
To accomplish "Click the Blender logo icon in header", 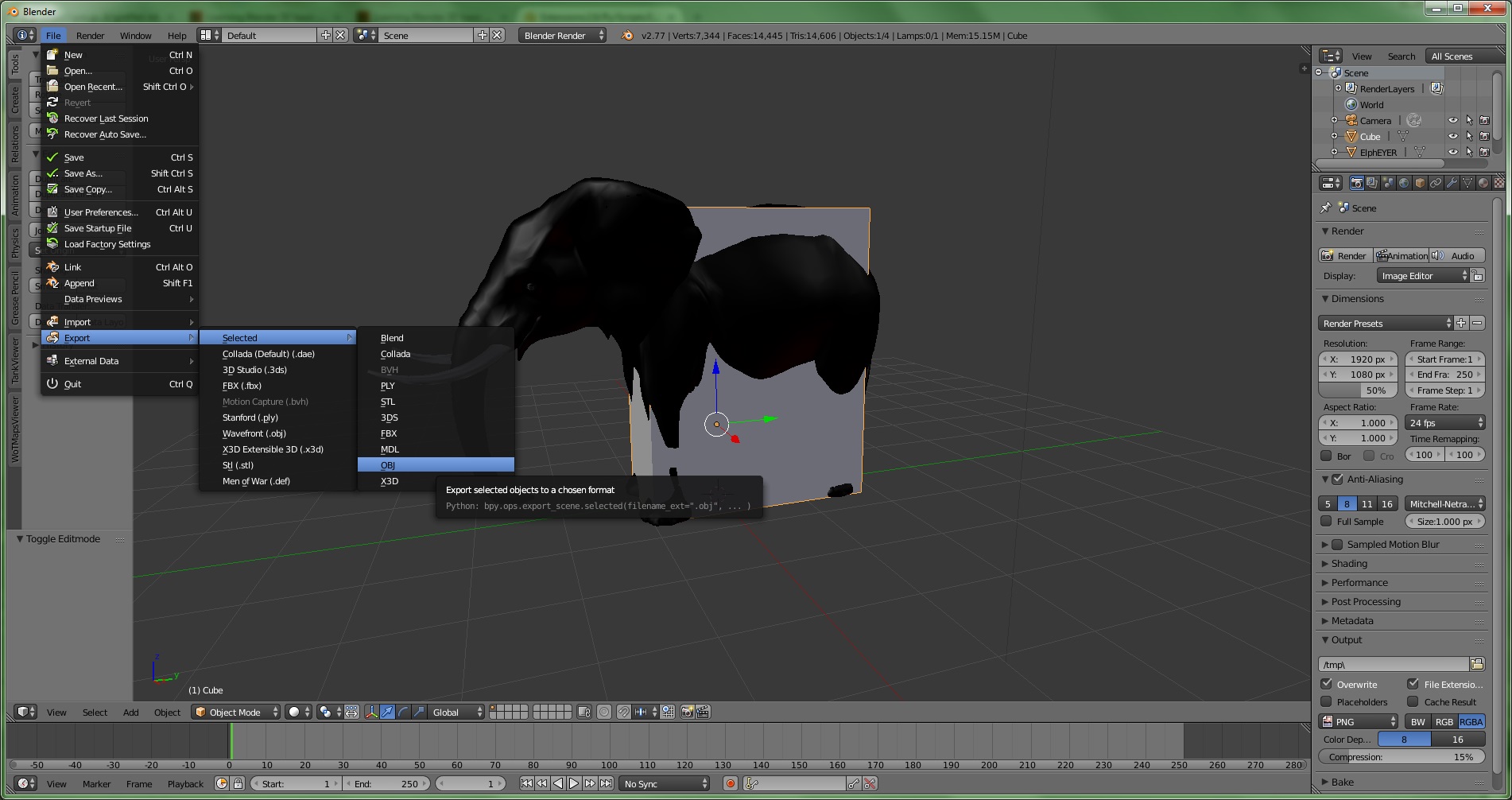I will (x=627, y=35).
